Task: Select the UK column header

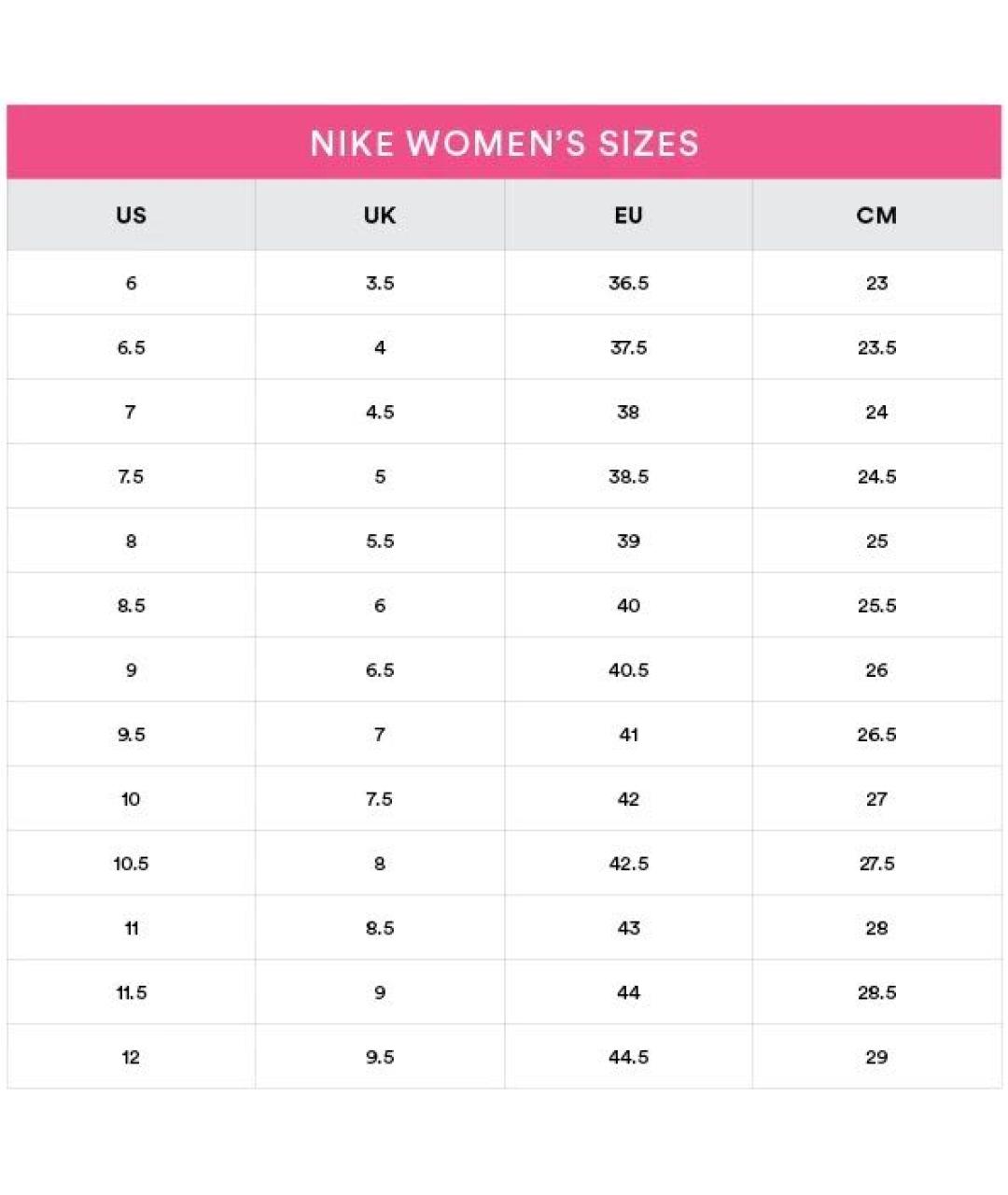Action: click(x=380, y=215)
